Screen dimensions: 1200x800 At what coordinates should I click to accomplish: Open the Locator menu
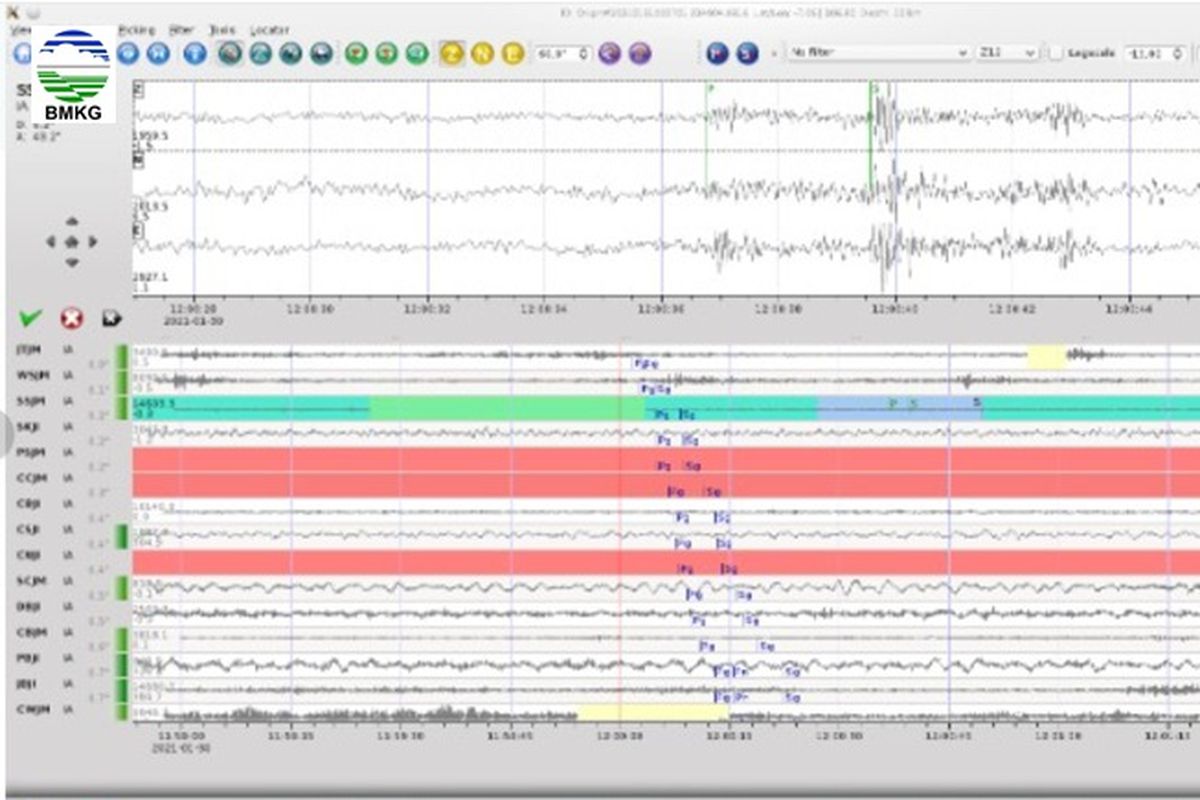coord(270,30)
